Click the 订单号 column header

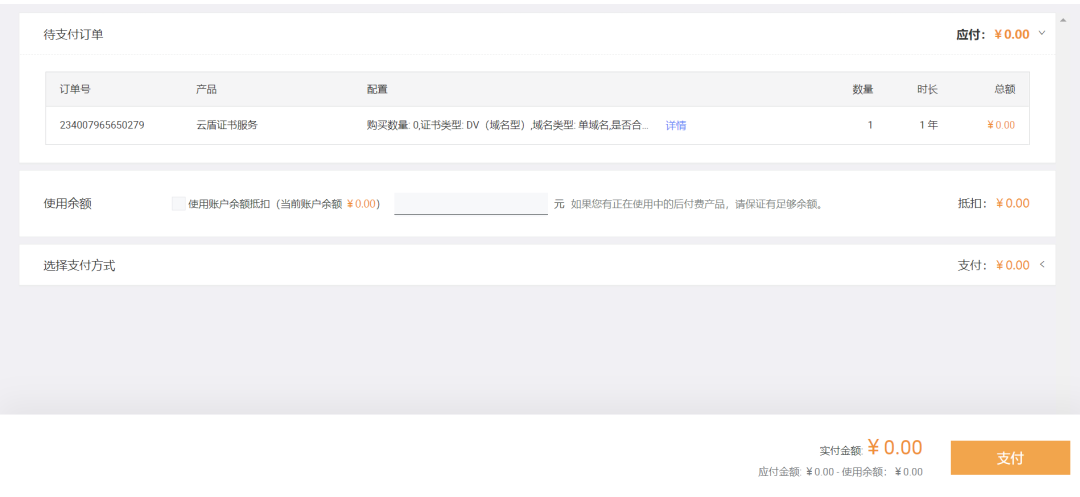pyautogui.click(x=75, y=90)
